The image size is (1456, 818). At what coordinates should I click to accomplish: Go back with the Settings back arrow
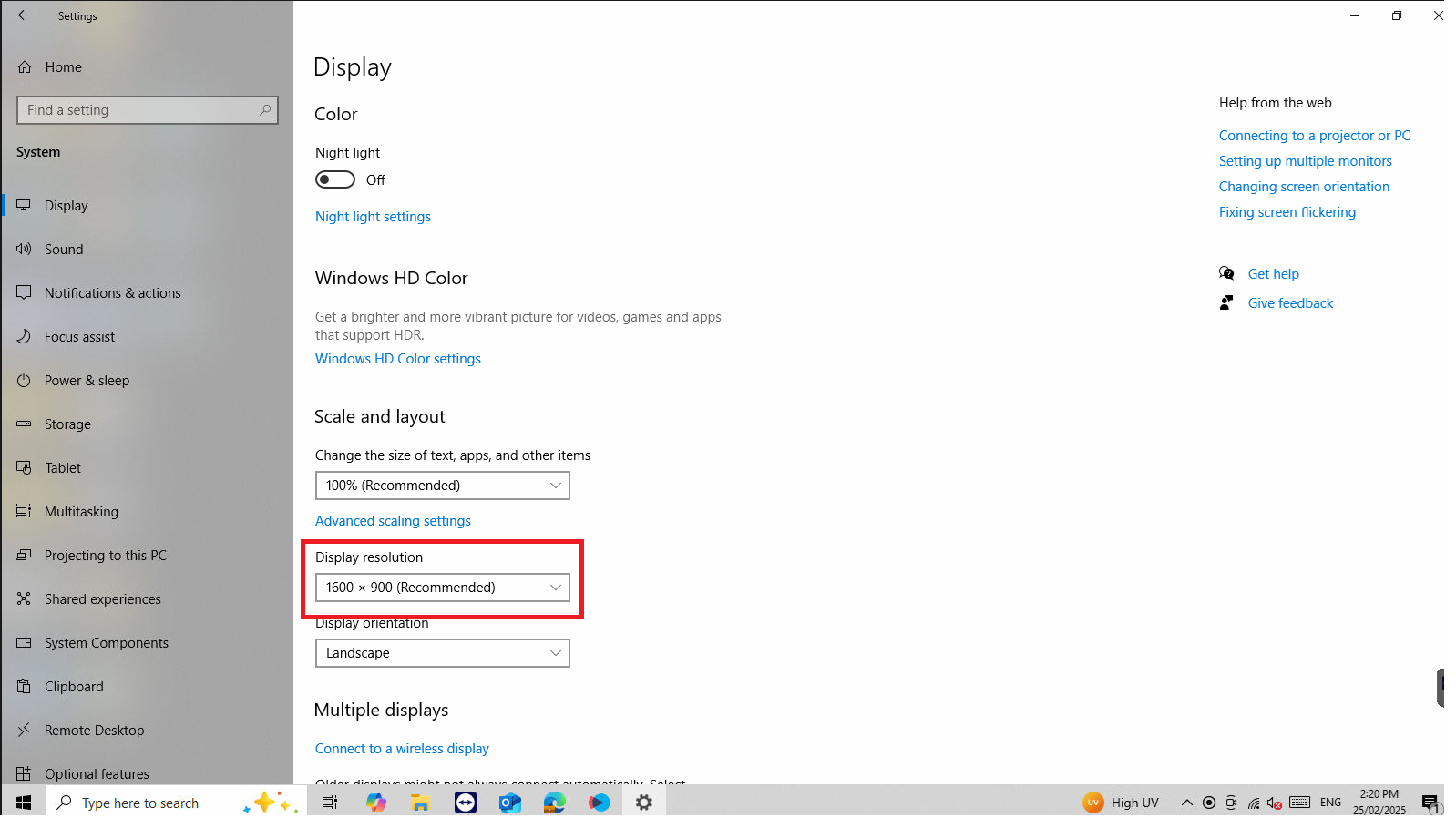pyautogui.click(x=24, y=15)
